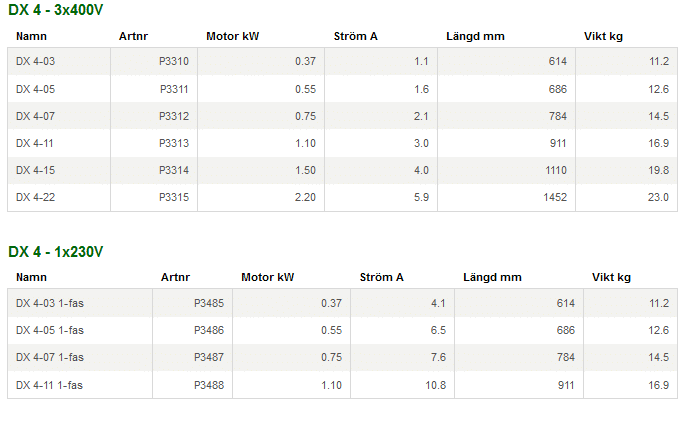The height and width of the screenshot is (432, 691).
Task: Click the "DX 4-11 1-fas" product name
Action: coord(50,384)
